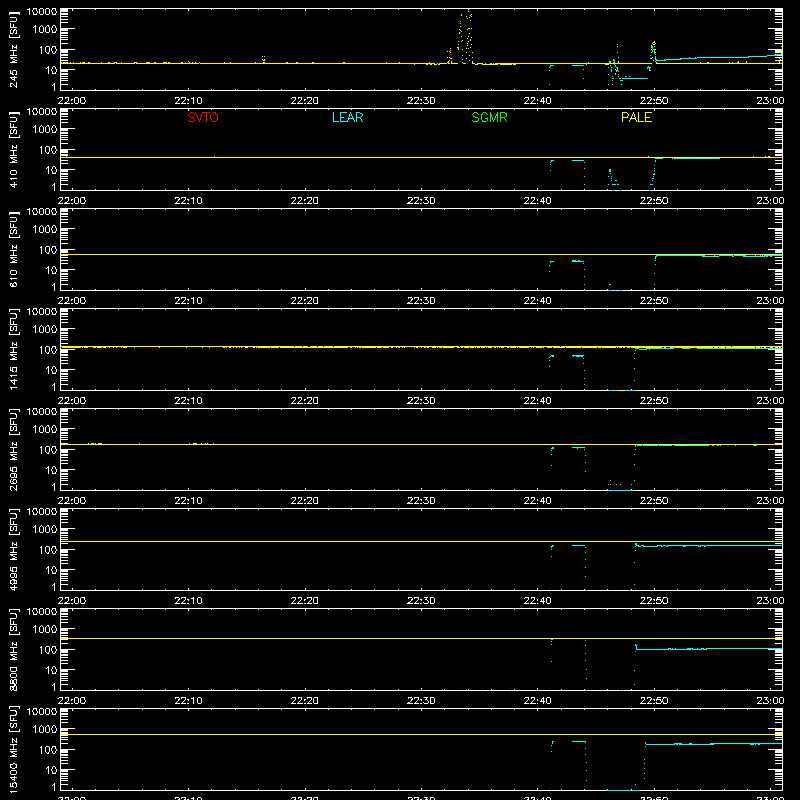
Task: Click the 22:30 tick under 1415 MHz plot
Action: click(x=421, y=401)
